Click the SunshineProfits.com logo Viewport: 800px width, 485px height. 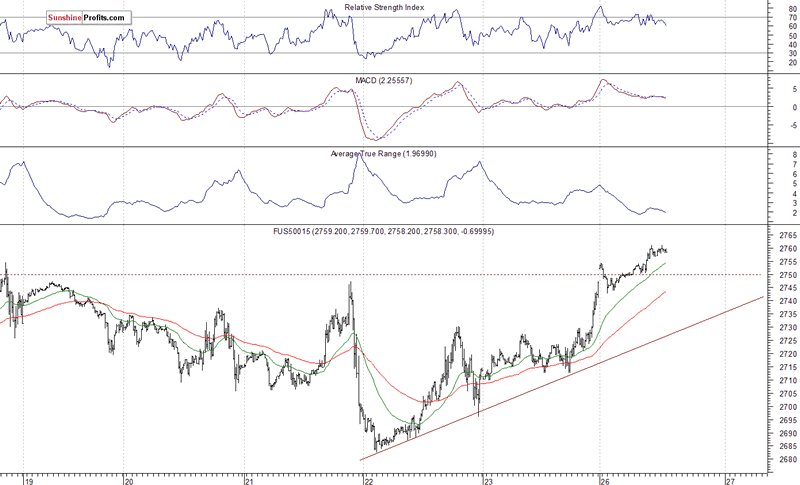point(88,18)
